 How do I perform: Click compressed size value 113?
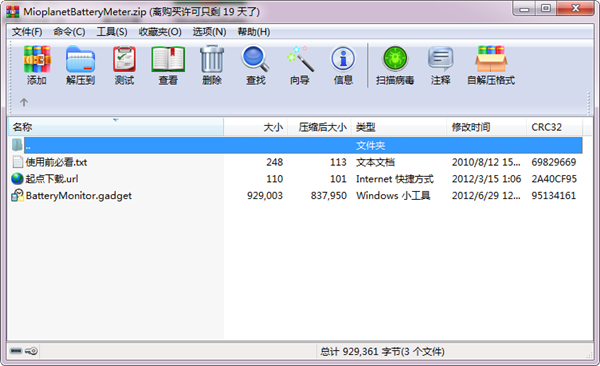point(338,162)
